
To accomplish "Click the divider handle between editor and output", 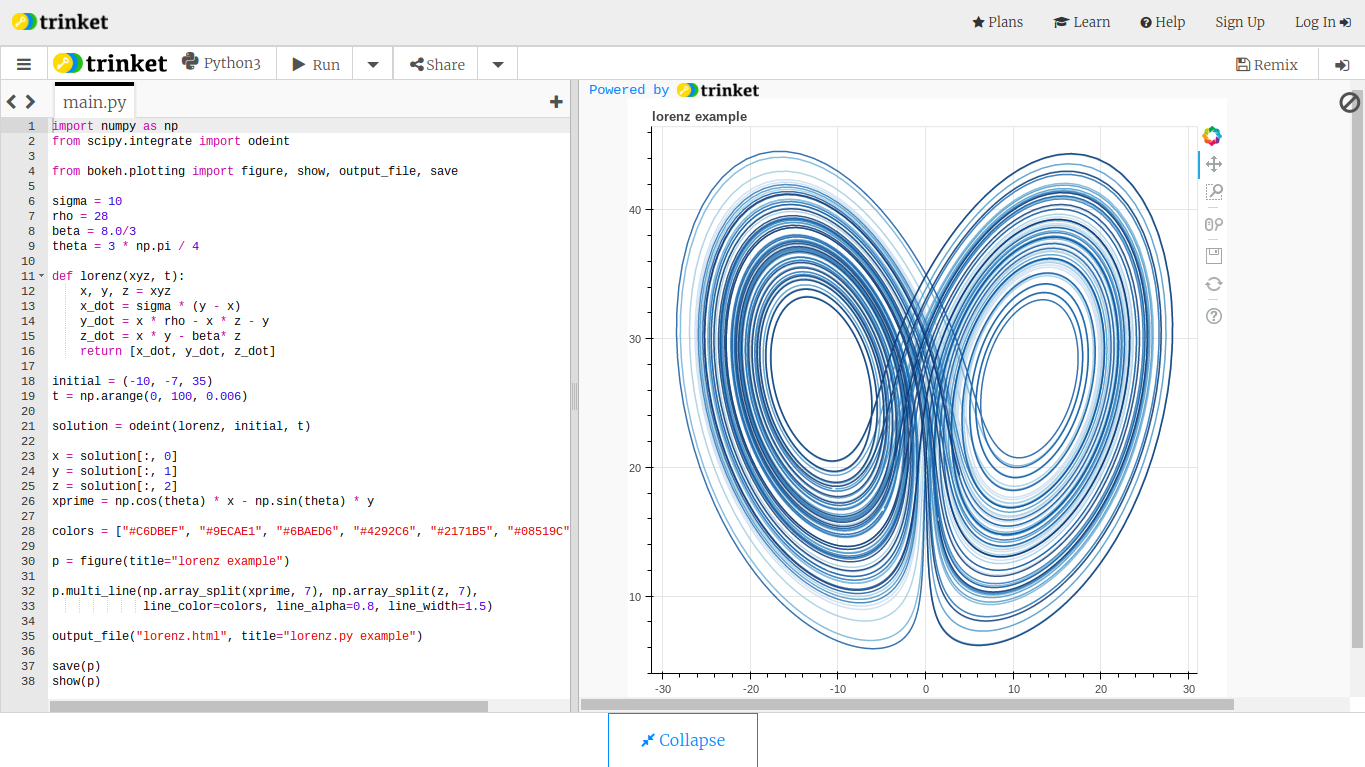I will point(574,396).
